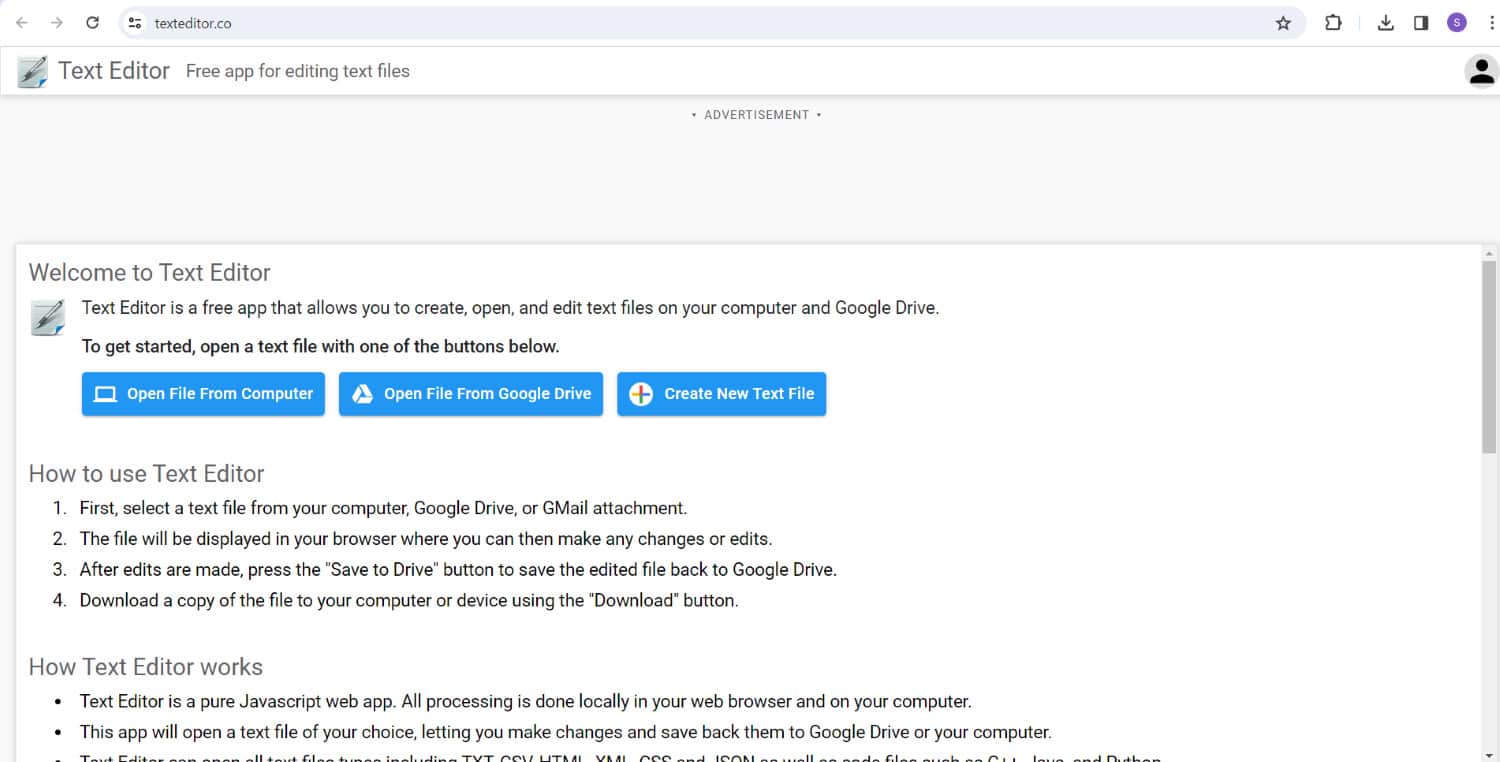Bookmark this page with star icon
This screenshot has height=762, width=1500.
[1283, 23]
